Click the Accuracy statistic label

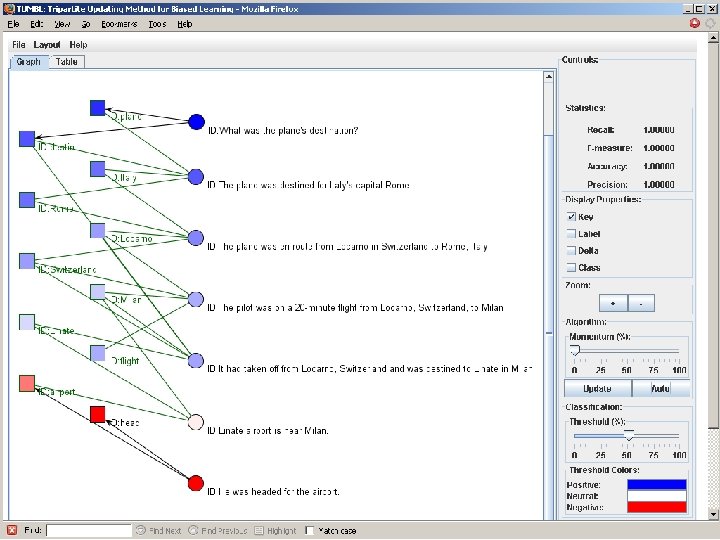coord(607,166)
